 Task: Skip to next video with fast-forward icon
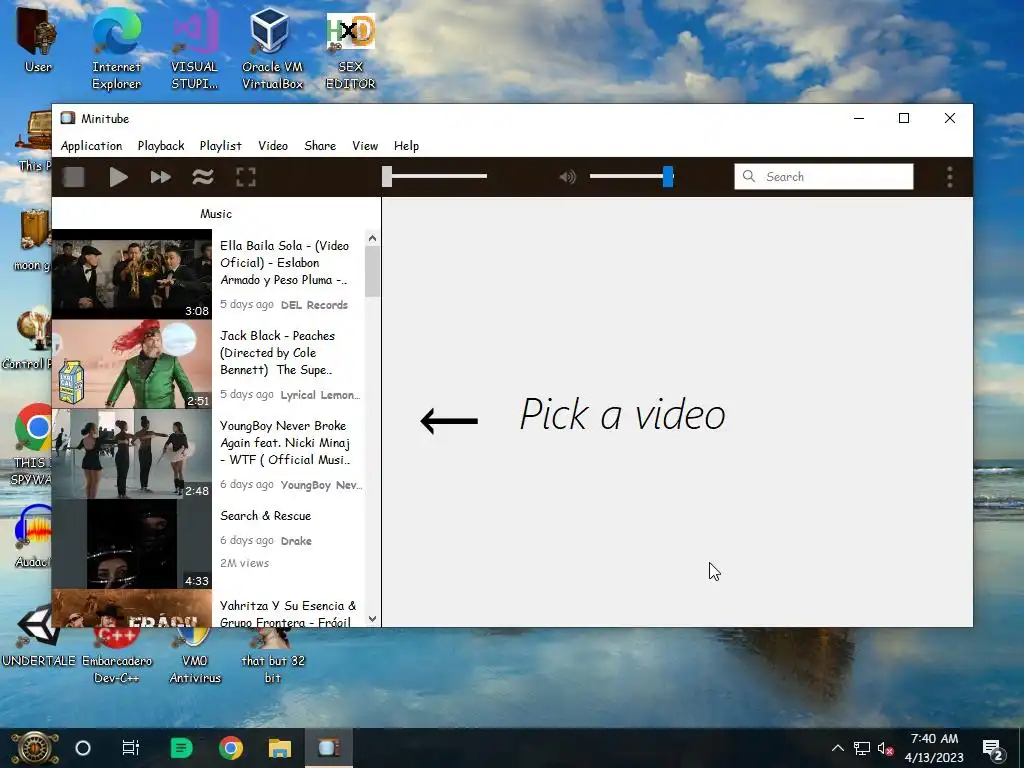click(x=161, y=177)
